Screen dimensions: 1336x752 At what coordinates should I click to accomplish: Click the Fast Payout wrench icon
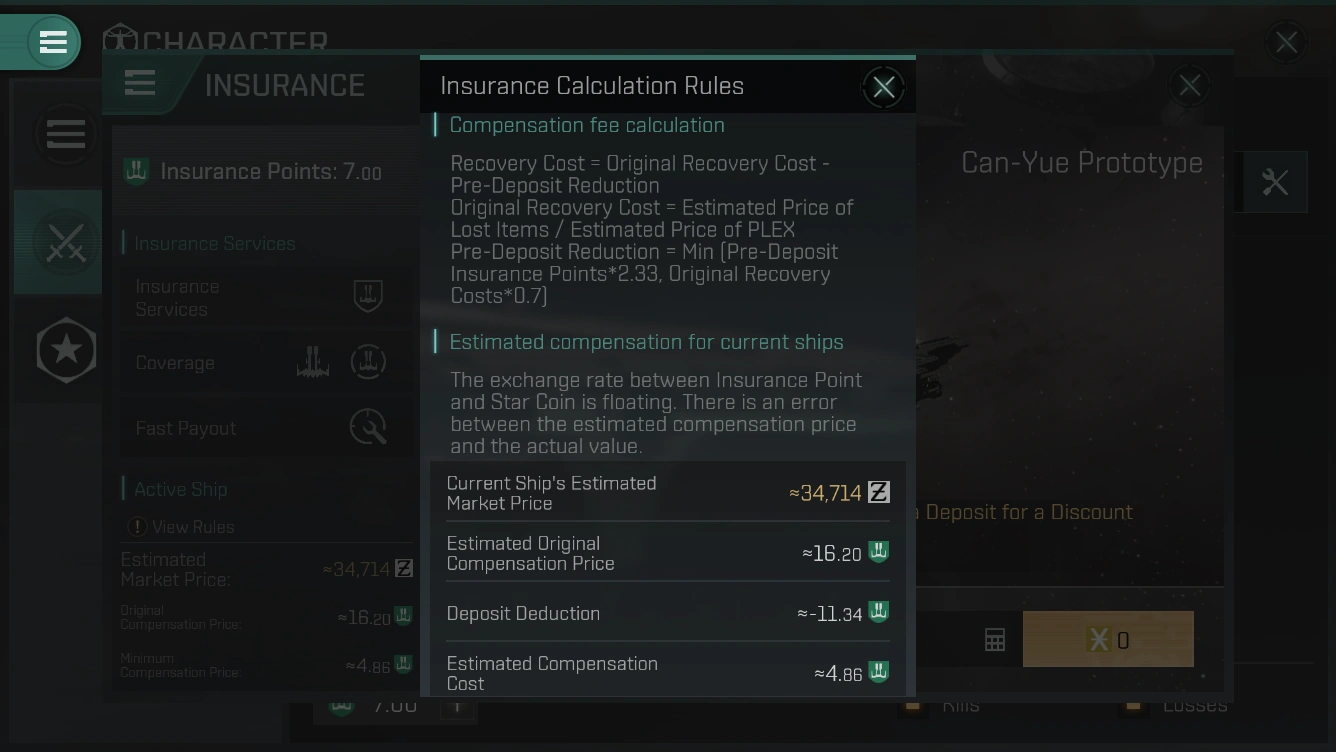368,427
